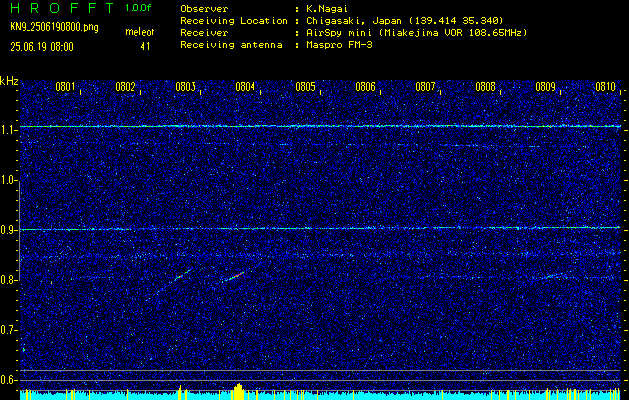Screen dimensions: 629x400
Task: Click the 0808 time marker
Action: coord(485,87)
